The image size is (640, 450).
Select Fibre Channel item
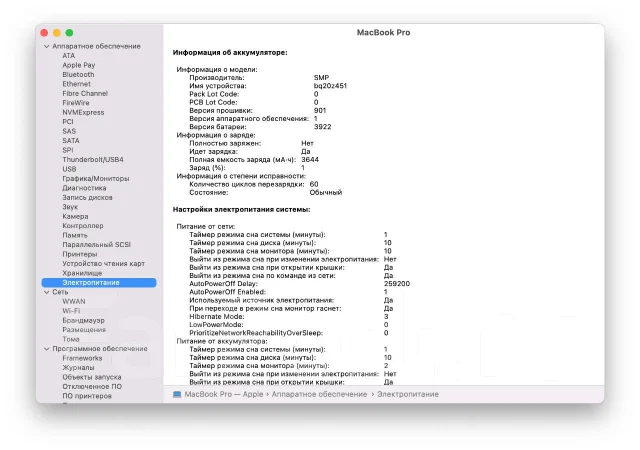(85, 94)
